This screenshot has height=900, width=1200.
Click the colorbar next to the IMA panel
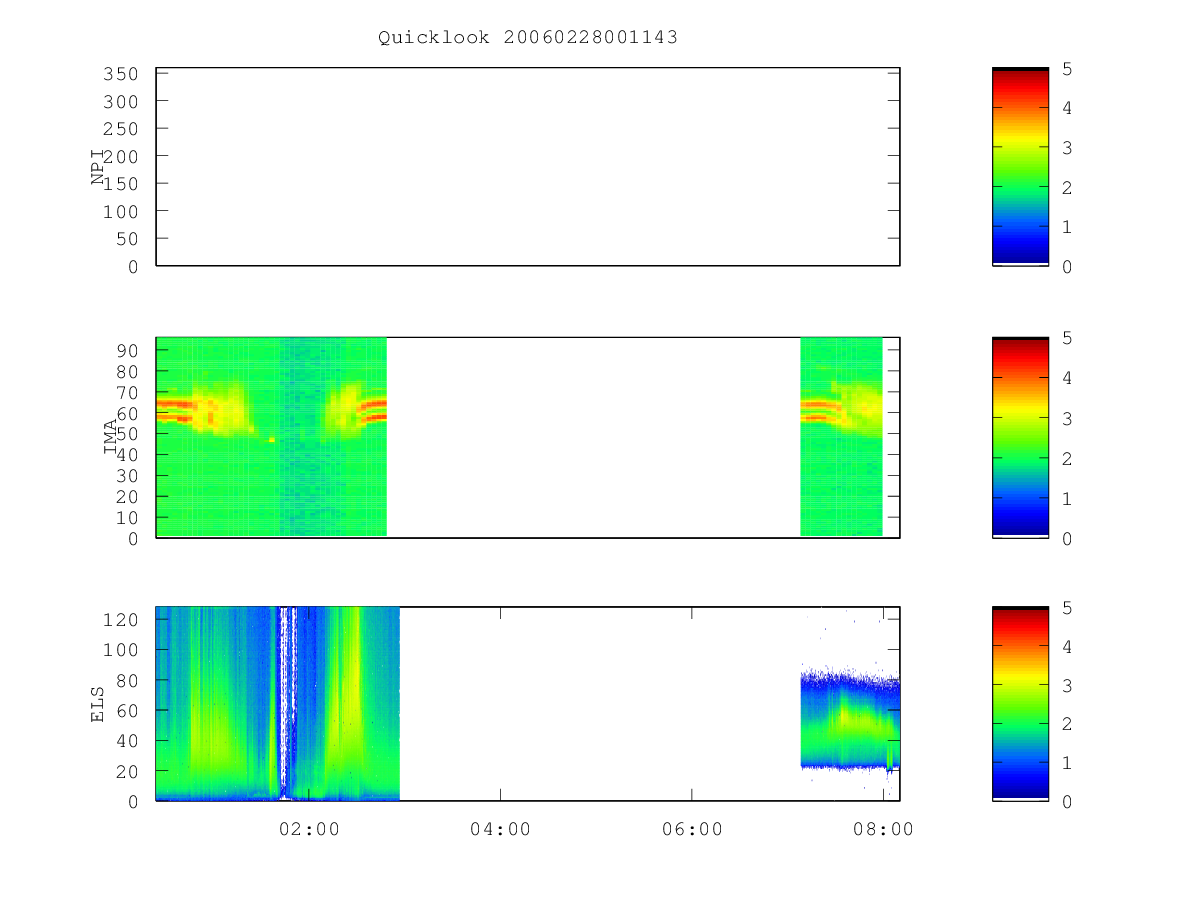coord(1020,438)
